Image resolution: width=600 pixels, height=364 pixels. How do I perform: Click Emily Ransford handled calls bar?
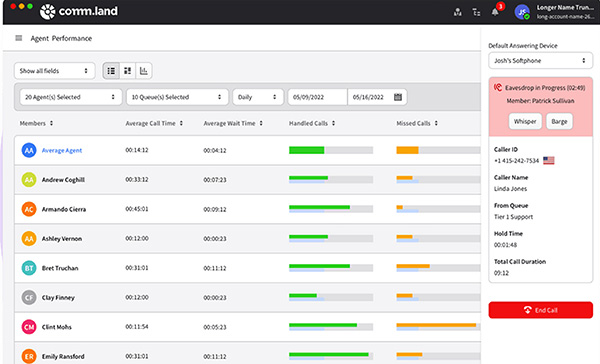331,356
